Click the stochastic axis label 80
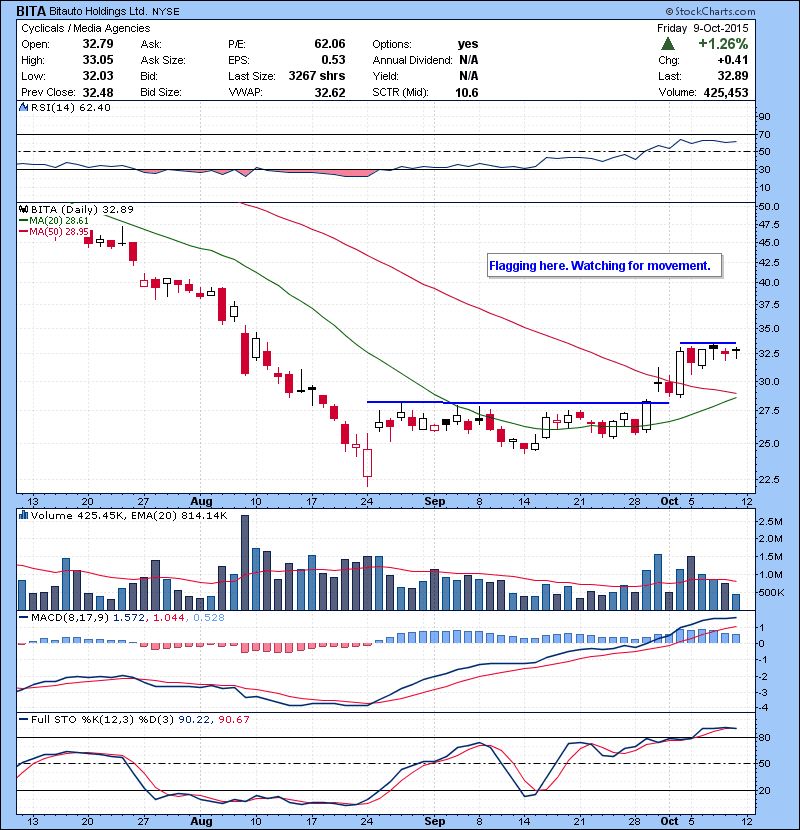 pos(765,737)
